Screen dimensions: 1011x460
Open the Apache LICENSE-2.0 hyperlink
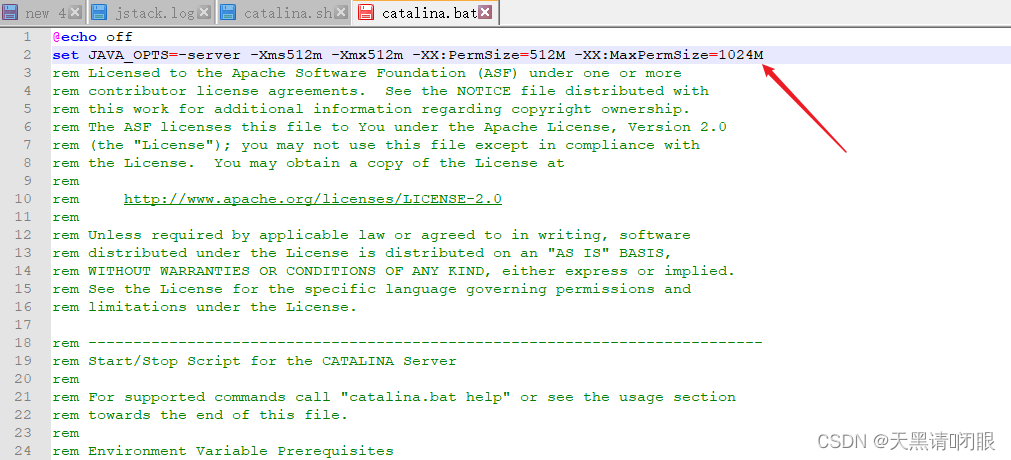coord(312,199)
